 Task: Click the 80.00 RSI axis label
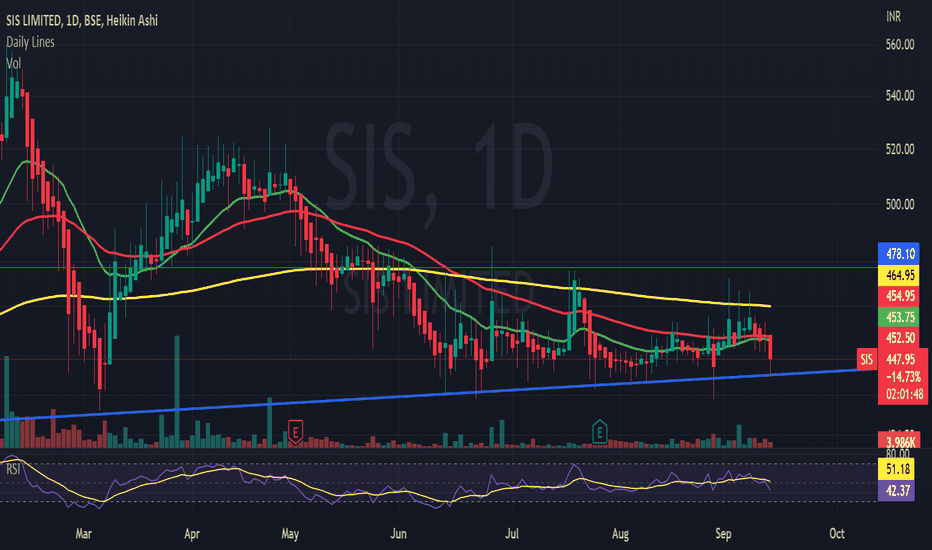pyautogui.click(x=897, y=454)
